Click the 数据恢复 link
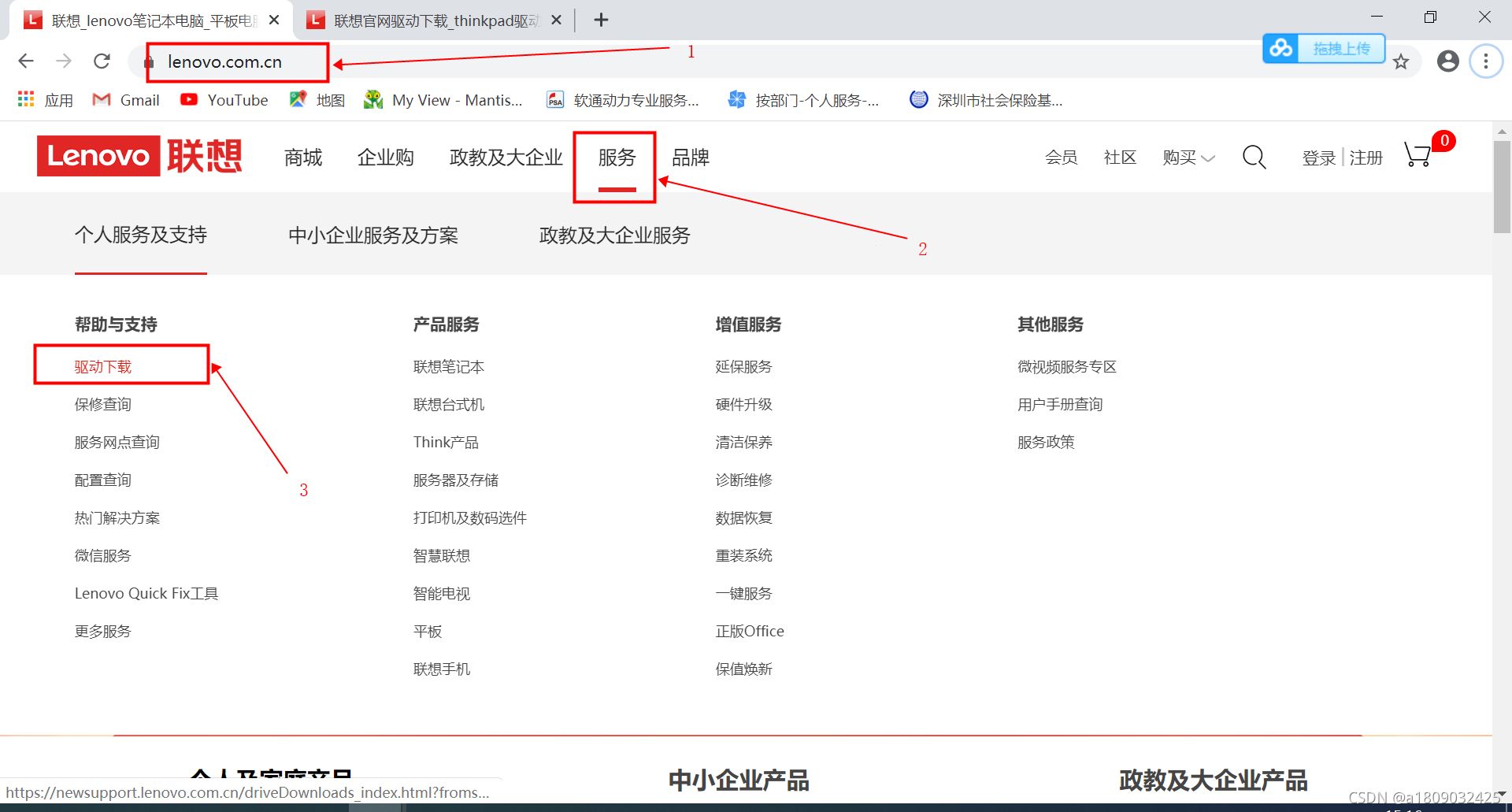The image size is (1512, 812). tap(743, 518)
